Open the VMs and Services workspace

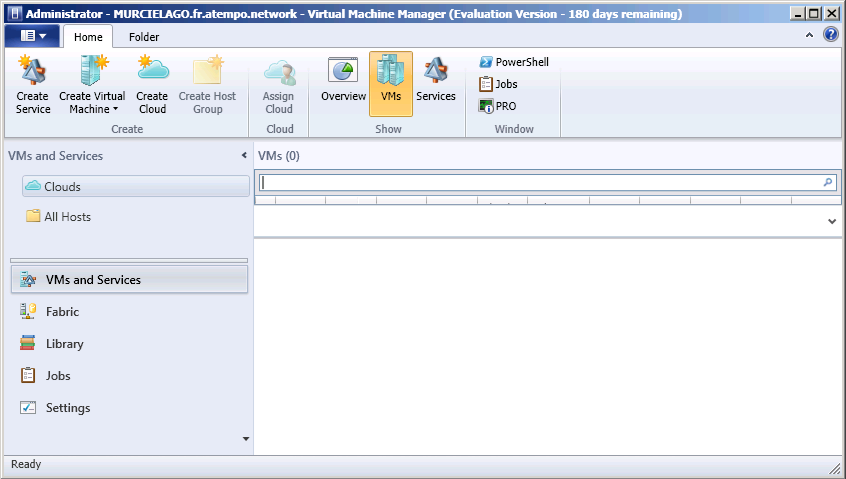click(129, 279)
